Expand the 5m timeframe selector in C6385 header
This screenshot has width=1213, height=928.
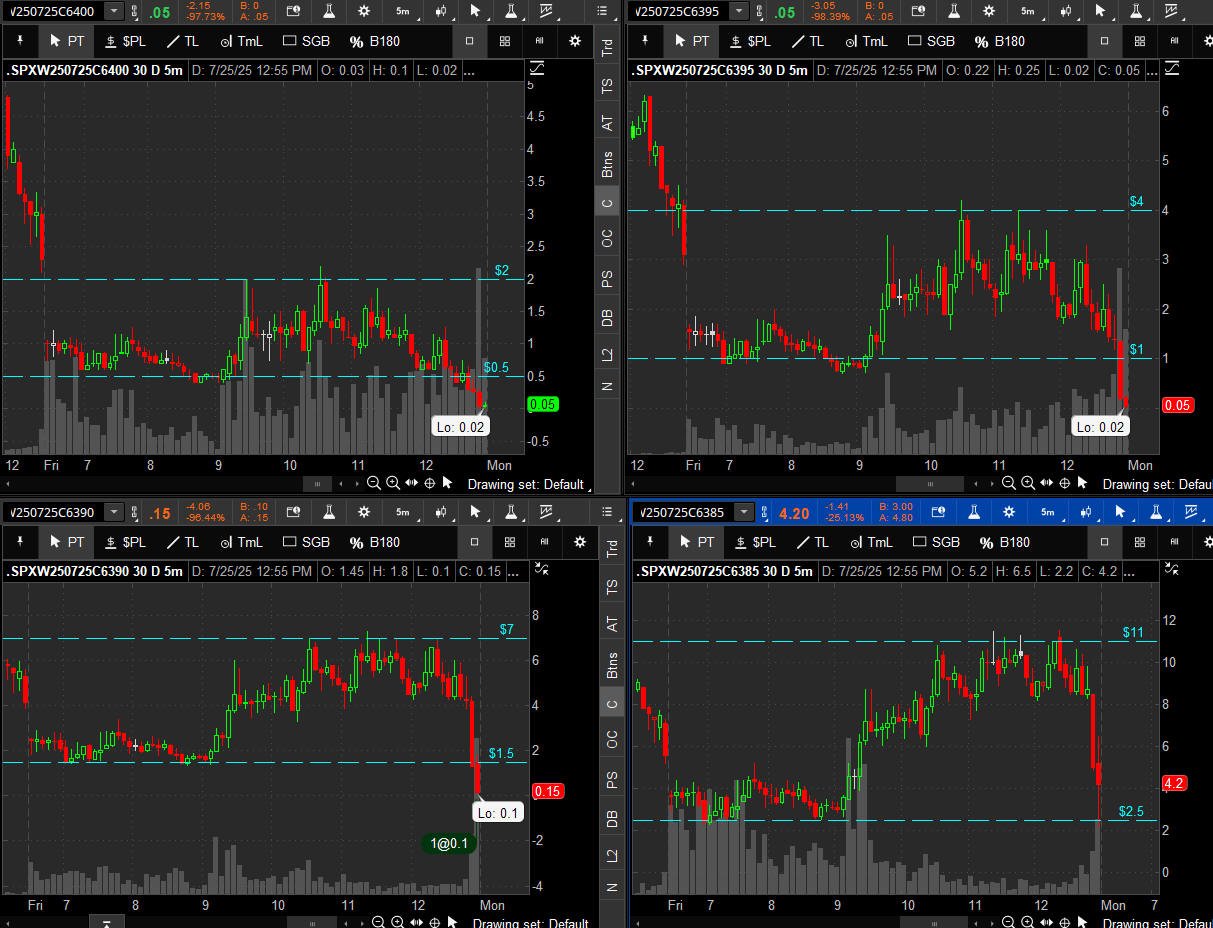[1047, 512]
